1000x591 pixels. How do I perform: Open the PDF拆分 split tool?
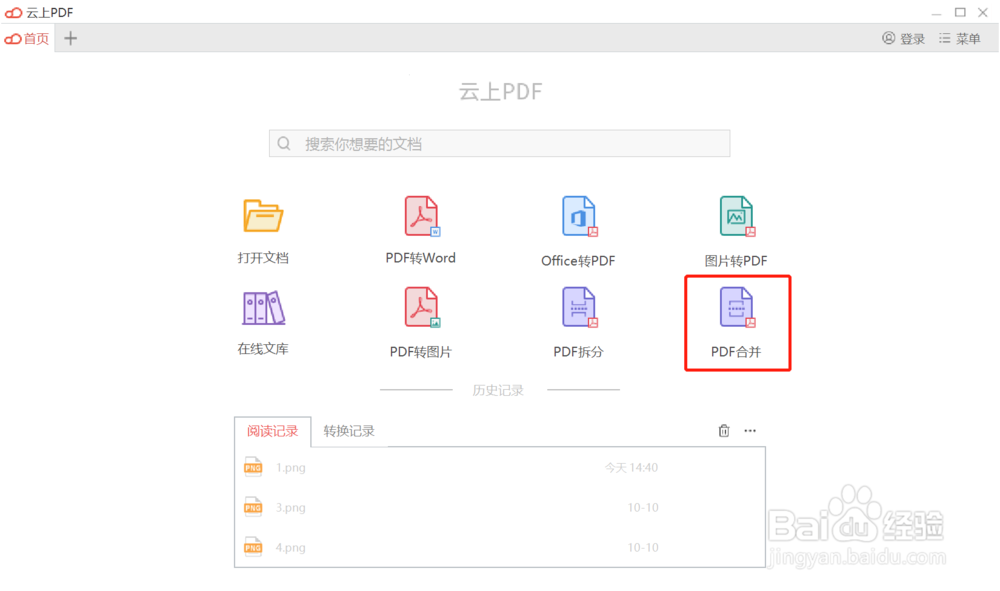coord(579,307)
